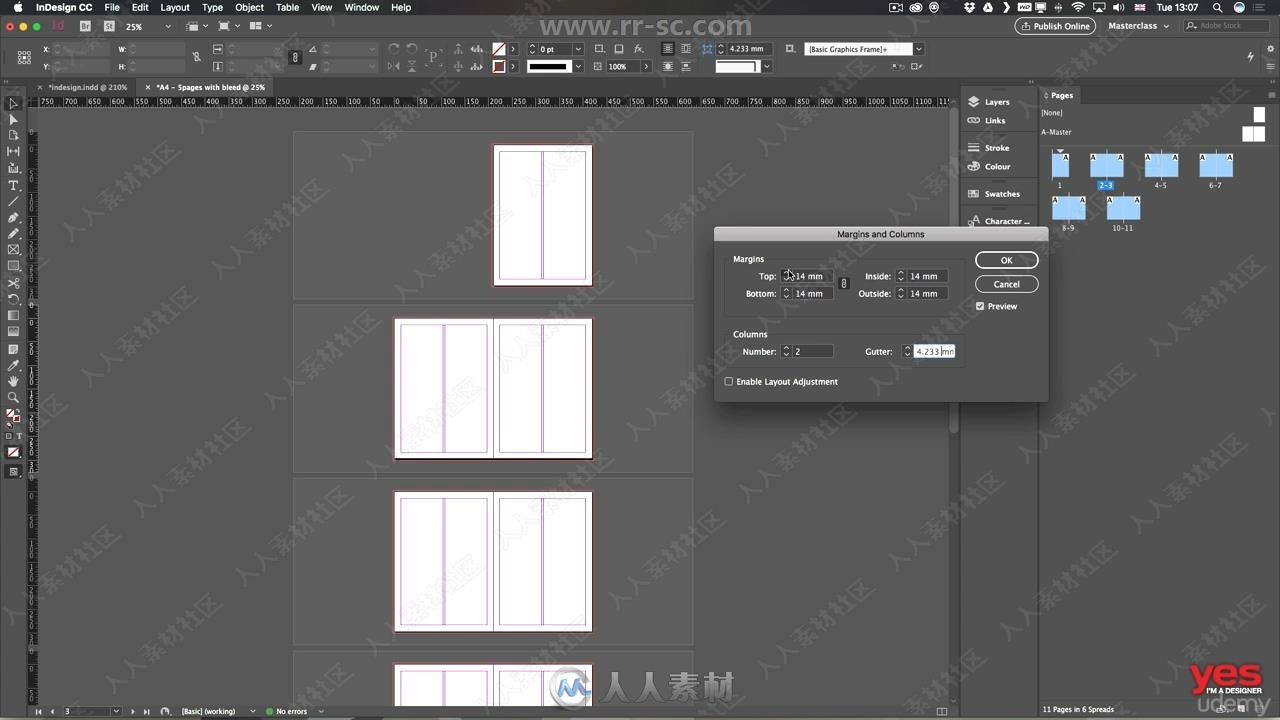Open the Swatches panel
The image size is (1280, 720).
pos(993,194)
